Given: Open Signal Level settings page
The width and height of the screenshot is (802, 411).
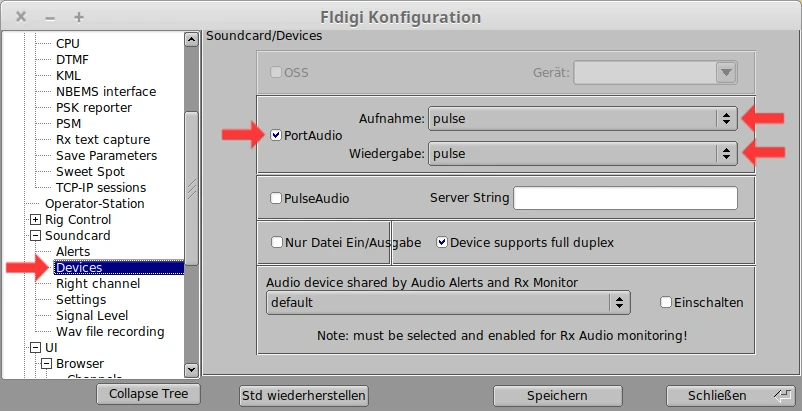Looking at the screenshot, I should click(x=91, y=316).
